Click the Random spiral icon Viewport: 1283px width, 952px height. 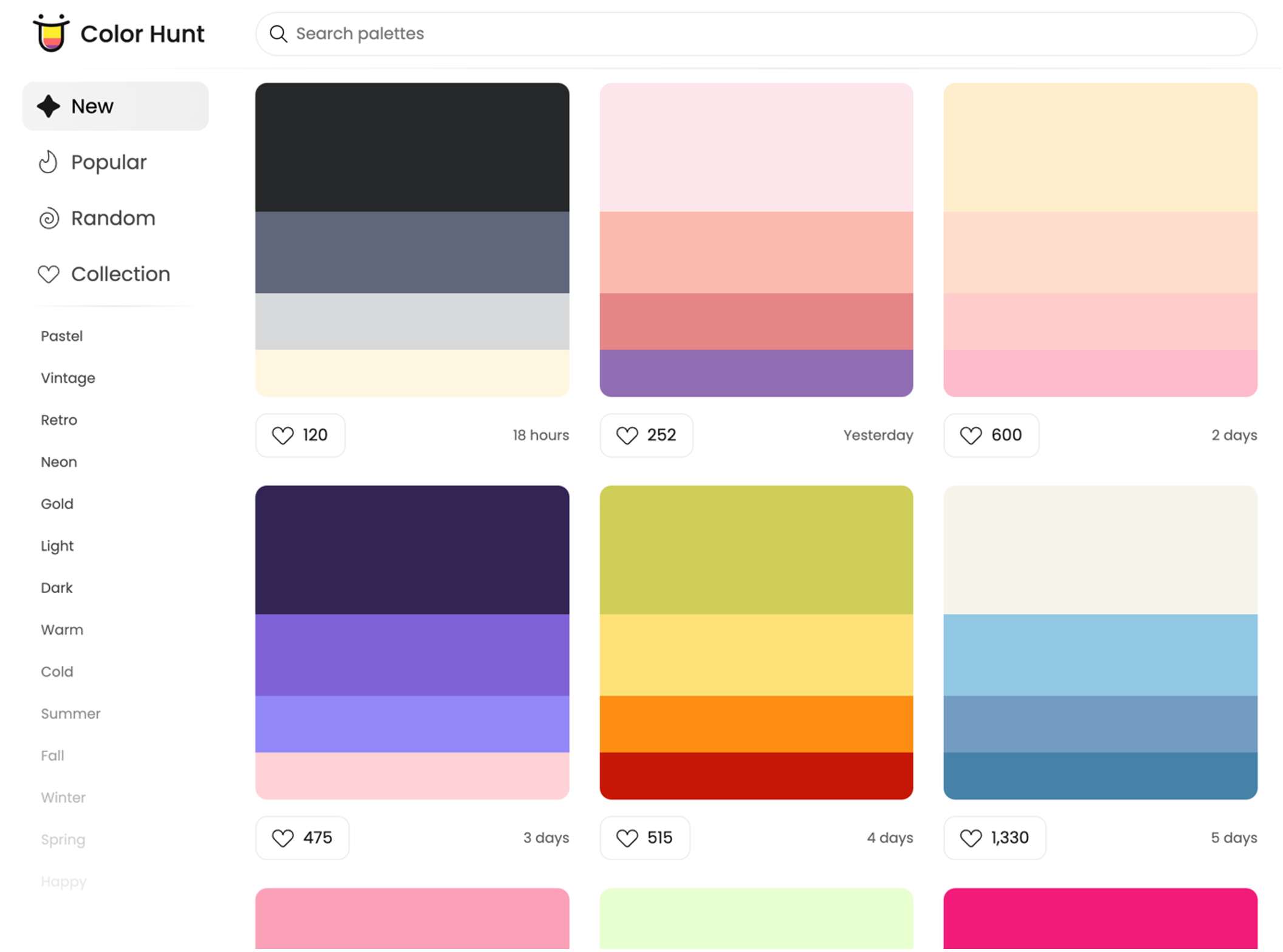click(49, 218)
